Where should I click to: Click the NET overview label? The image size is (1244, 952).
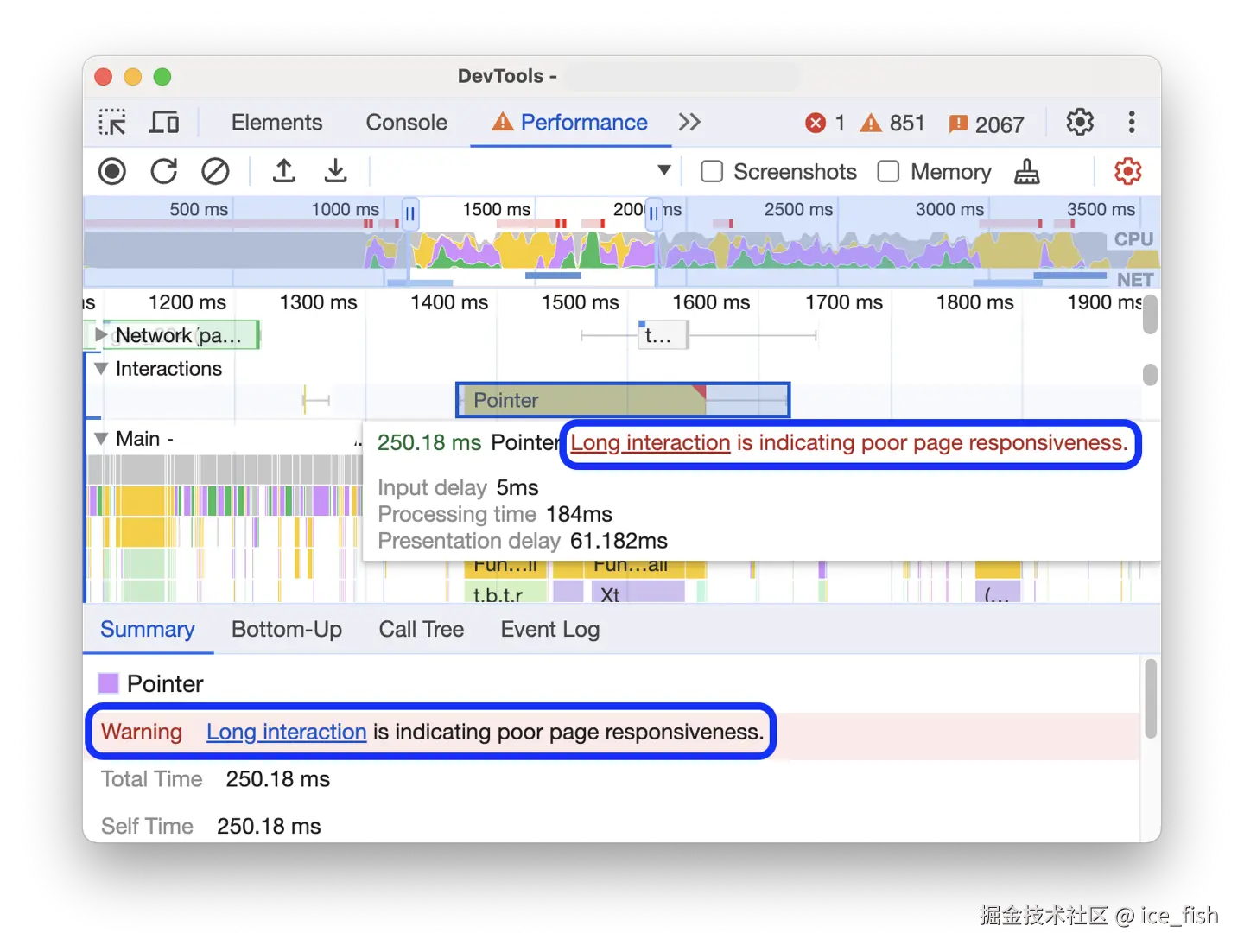pyautogui.click(x=1135, y=279)
